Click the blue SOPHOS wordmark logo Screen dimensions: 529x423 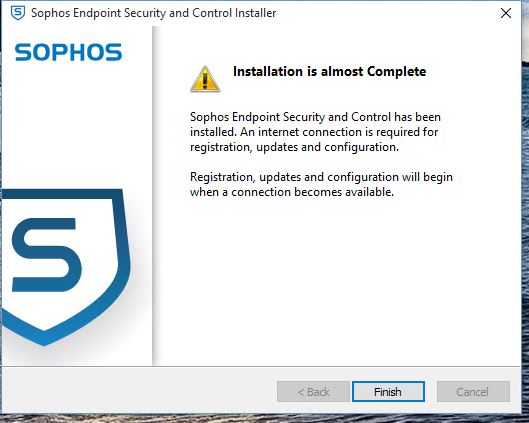[68, 52]
